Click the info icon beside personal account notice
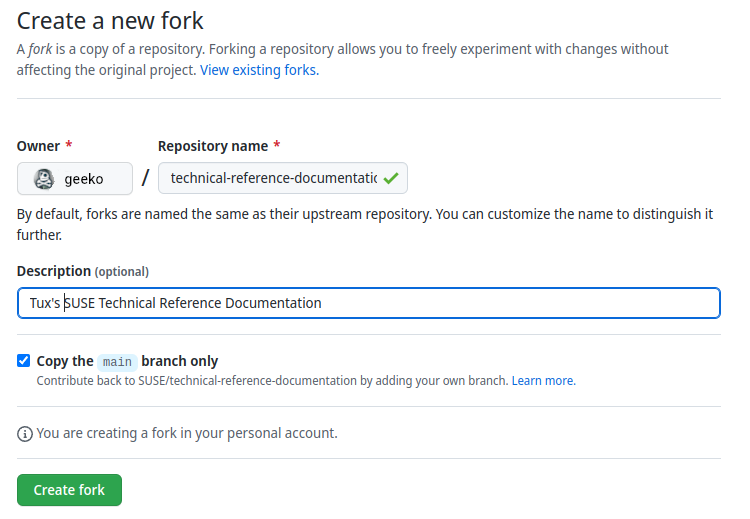 (25, 434)
